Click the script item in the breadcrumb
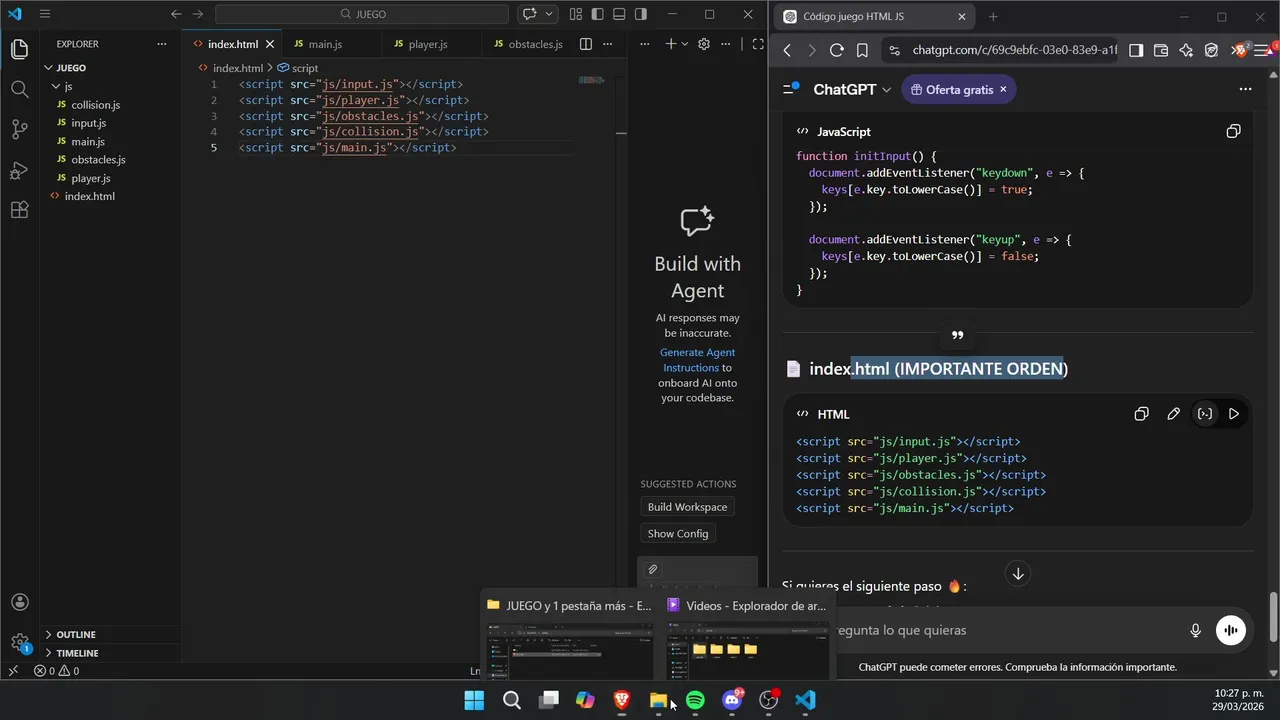This screenshot has width=1280, height=720. tap(298, 68)
